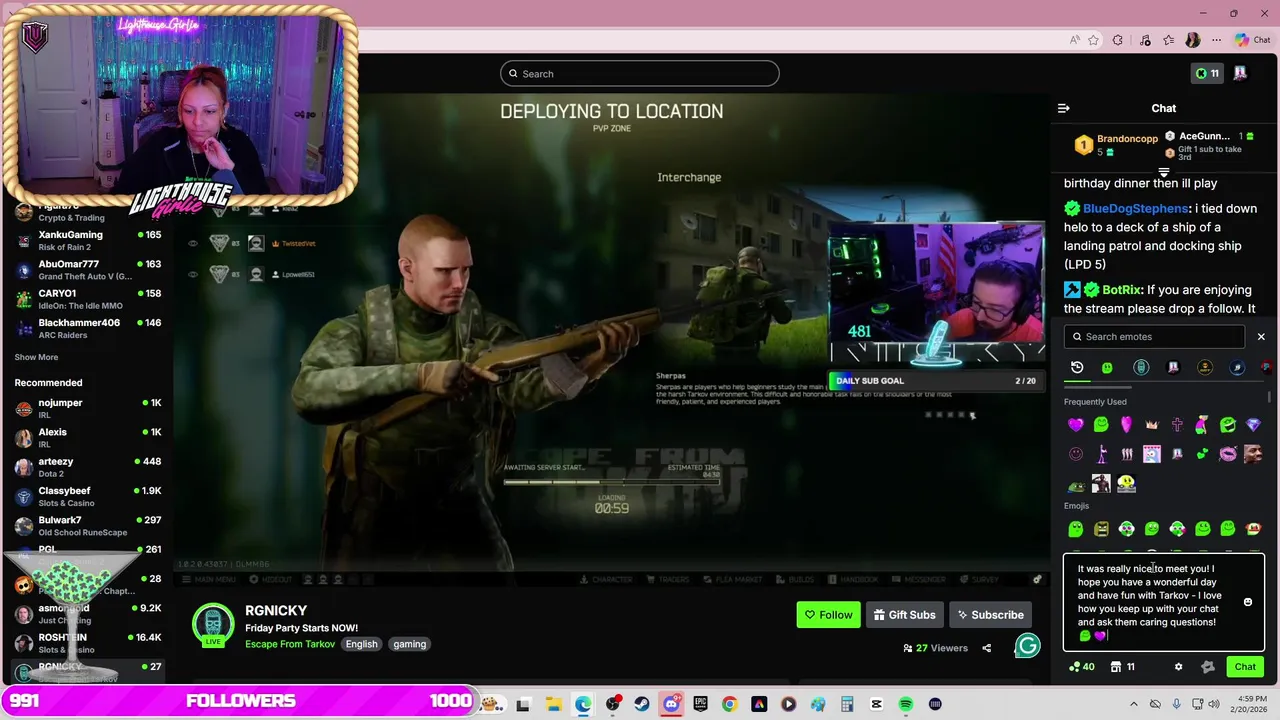Open AbuOmar777 channel in sidebar
Screen dimensions: 1280x720
(88, 270)
